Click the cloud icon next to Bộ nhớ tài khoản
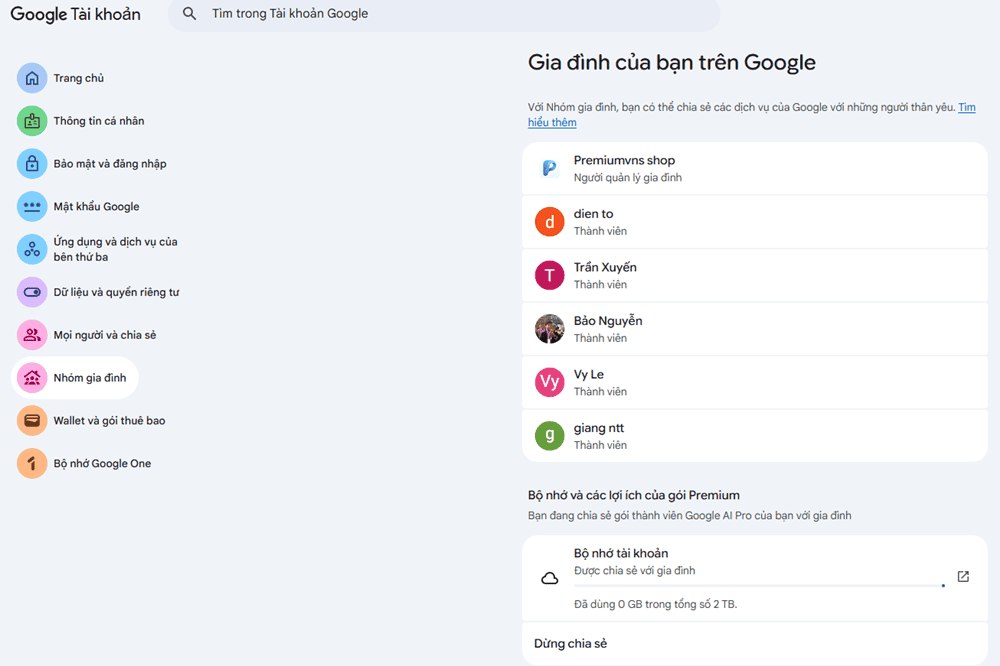Image resolution: width=1000 pixels, height=666 pixels. [550, 578]
